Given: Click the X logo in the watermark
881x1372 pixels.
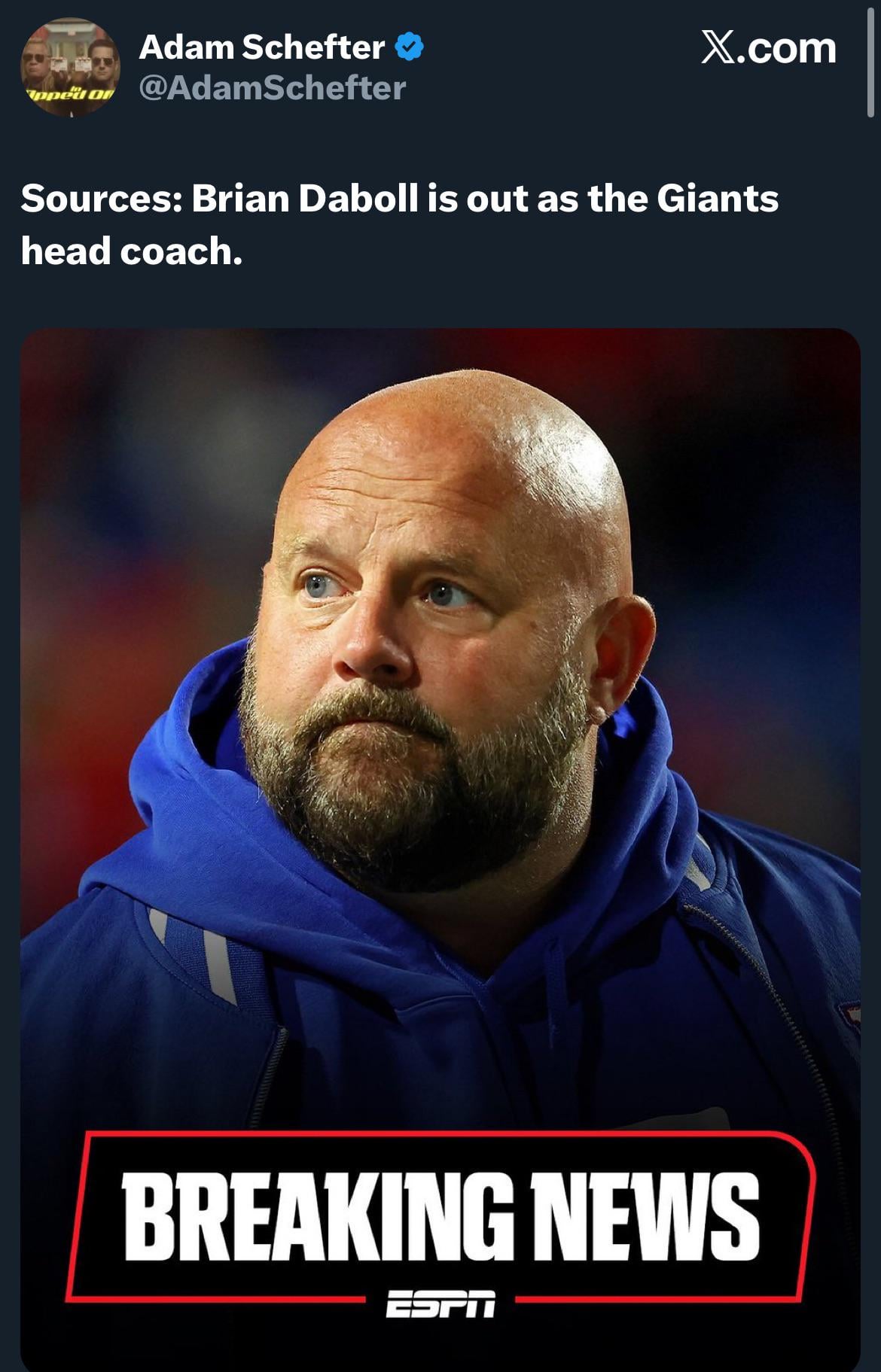Looking at the screenshot, I should [720, 47].
